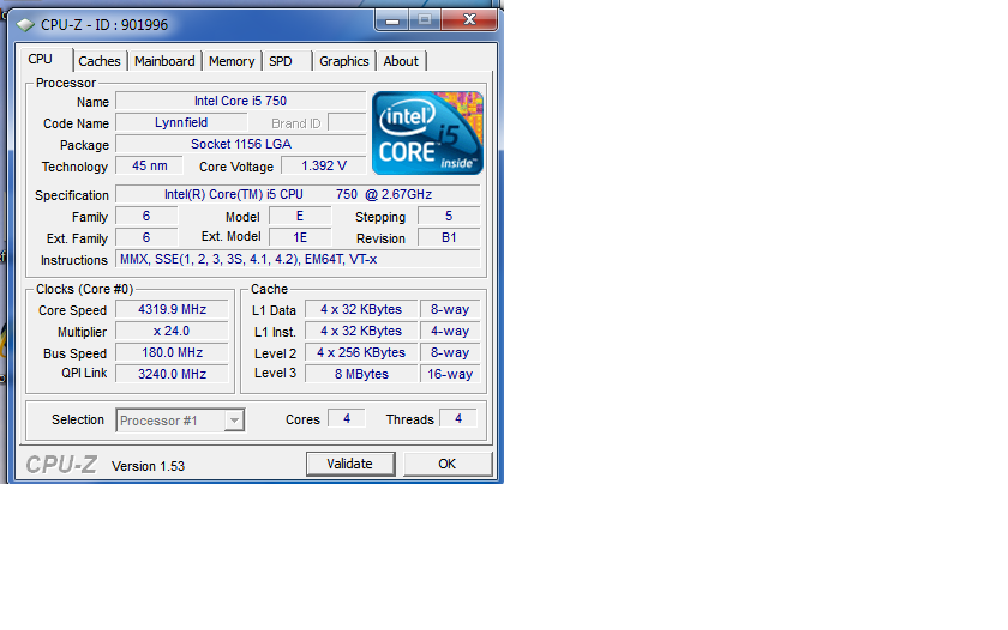The image size is (1008, 630).
Task: Click the QPI Link value '3240.0 MHz'
Action: pos(172,374)
